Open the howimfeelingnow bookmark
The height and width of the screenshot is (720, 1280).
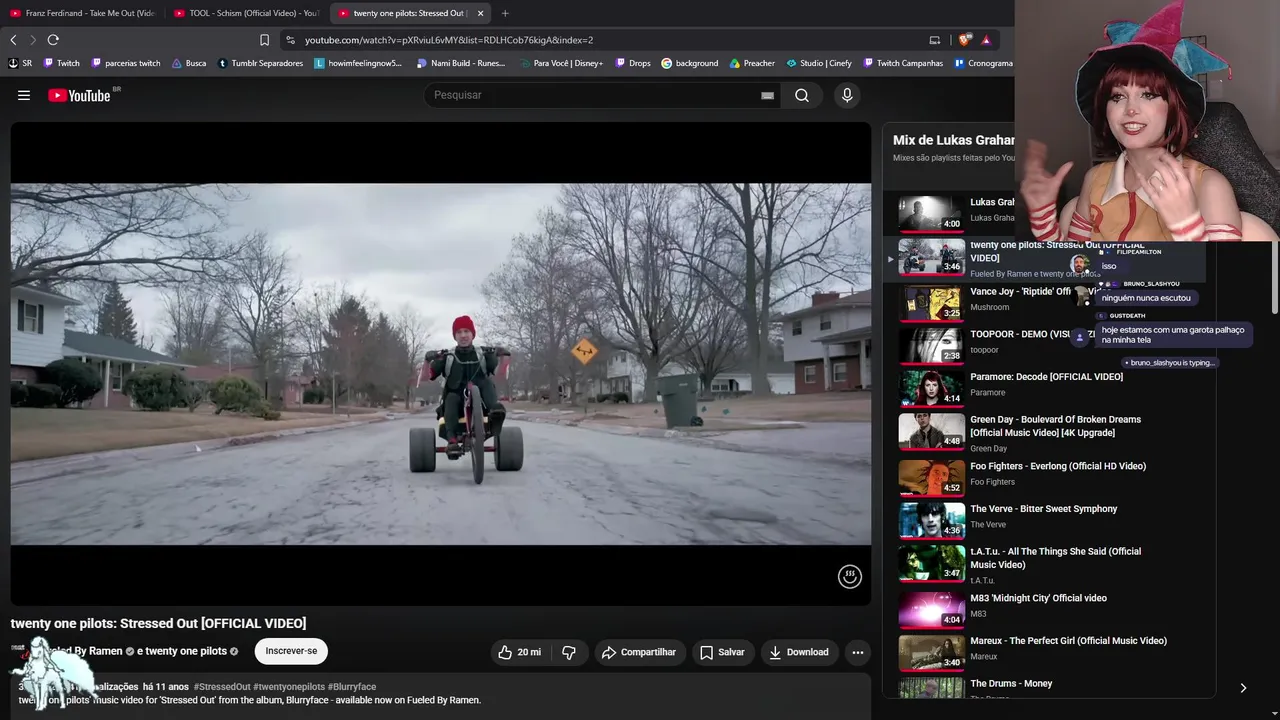coord(358,63)
